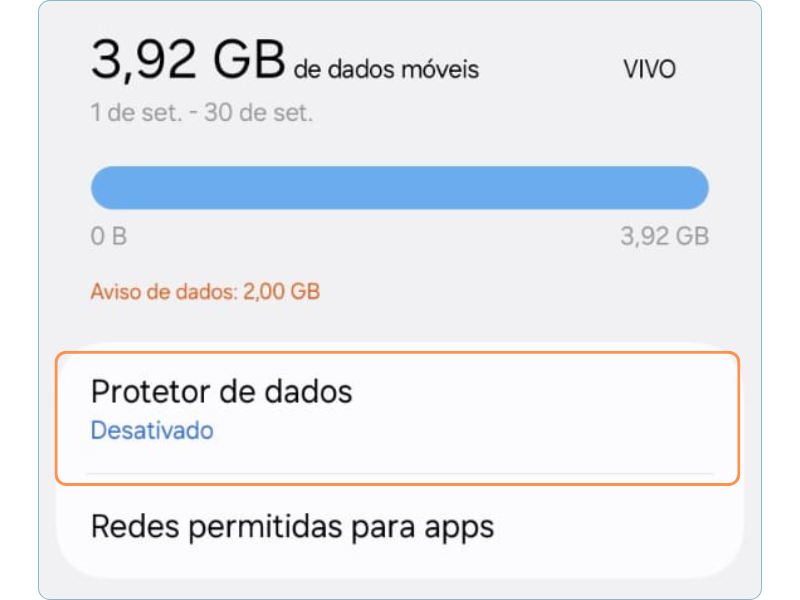Click the divider line below Protetor de dados
The height and width of the screenshot is (600, 800).
[x=400, y=473]
